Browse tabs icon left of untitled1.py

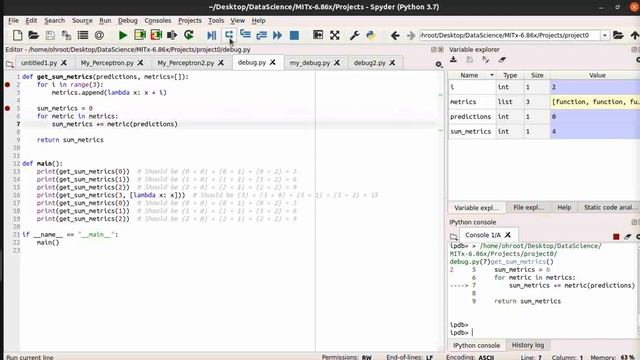click(10, 64)
